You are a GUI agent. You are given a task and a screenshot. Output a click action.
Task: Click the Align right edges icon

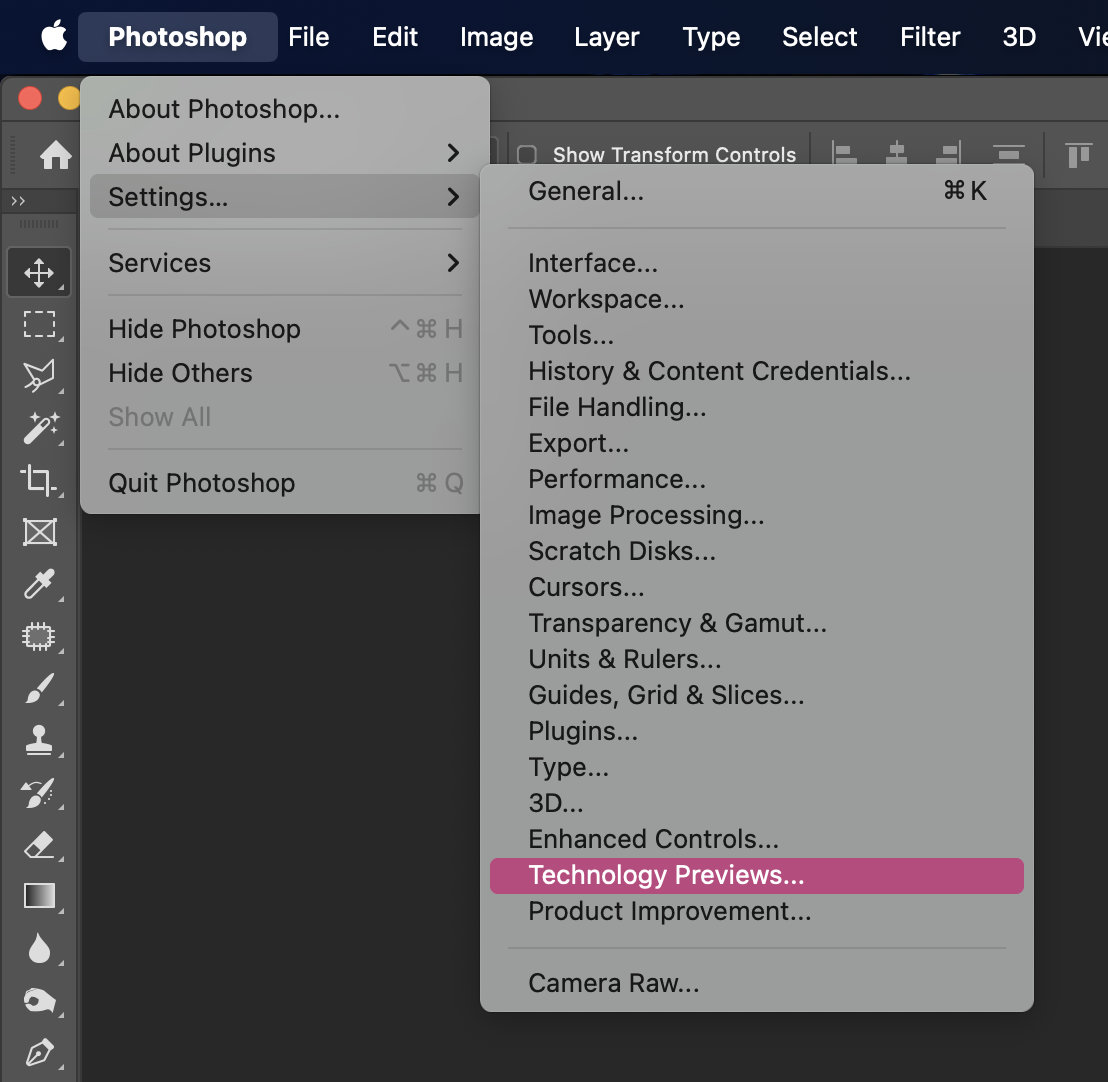(948, 153)
